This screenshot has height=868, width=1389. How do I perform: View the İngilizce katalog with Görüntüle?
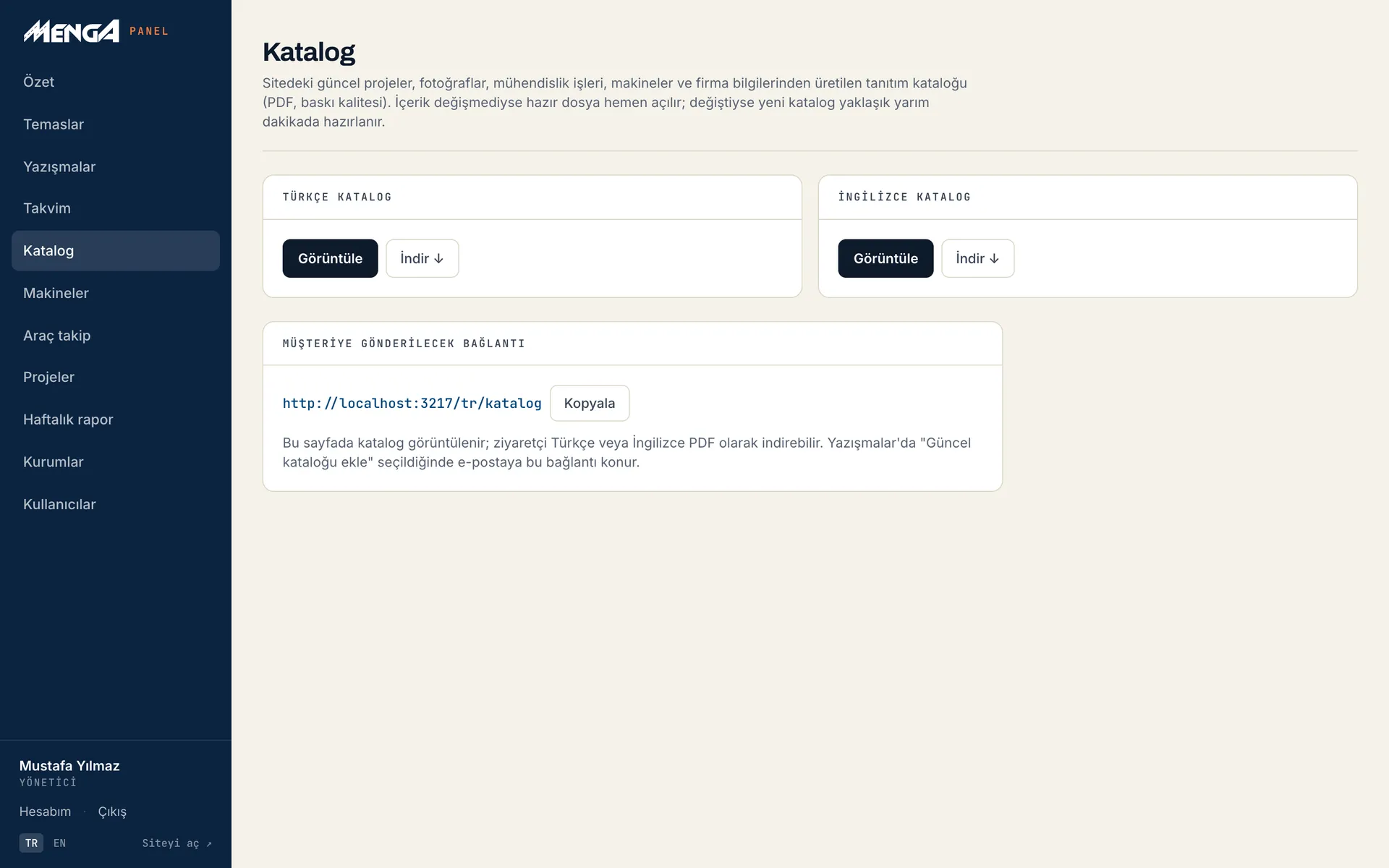[885, 258]
